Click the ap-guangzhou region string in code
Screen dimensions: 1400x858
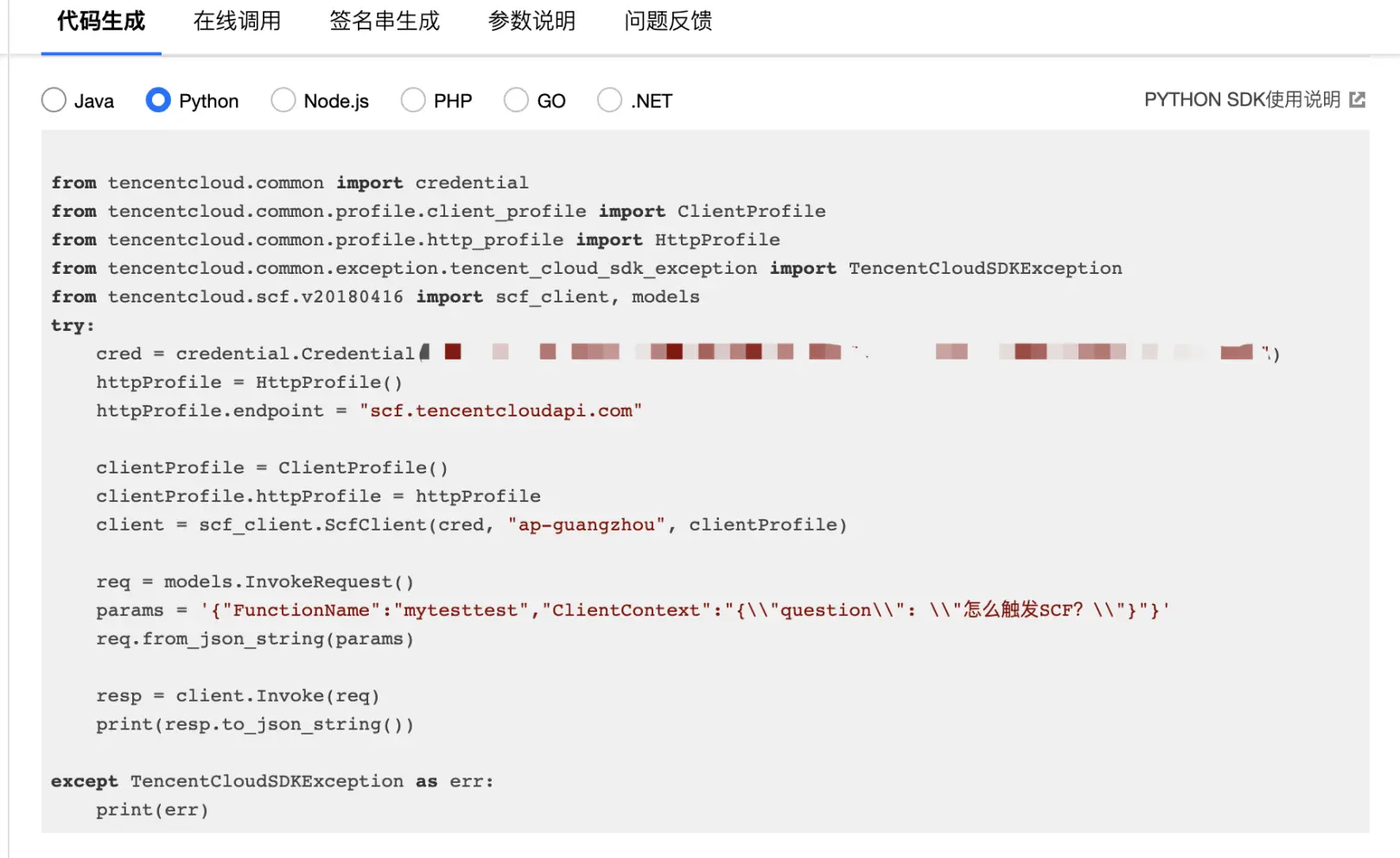point(587,524)
